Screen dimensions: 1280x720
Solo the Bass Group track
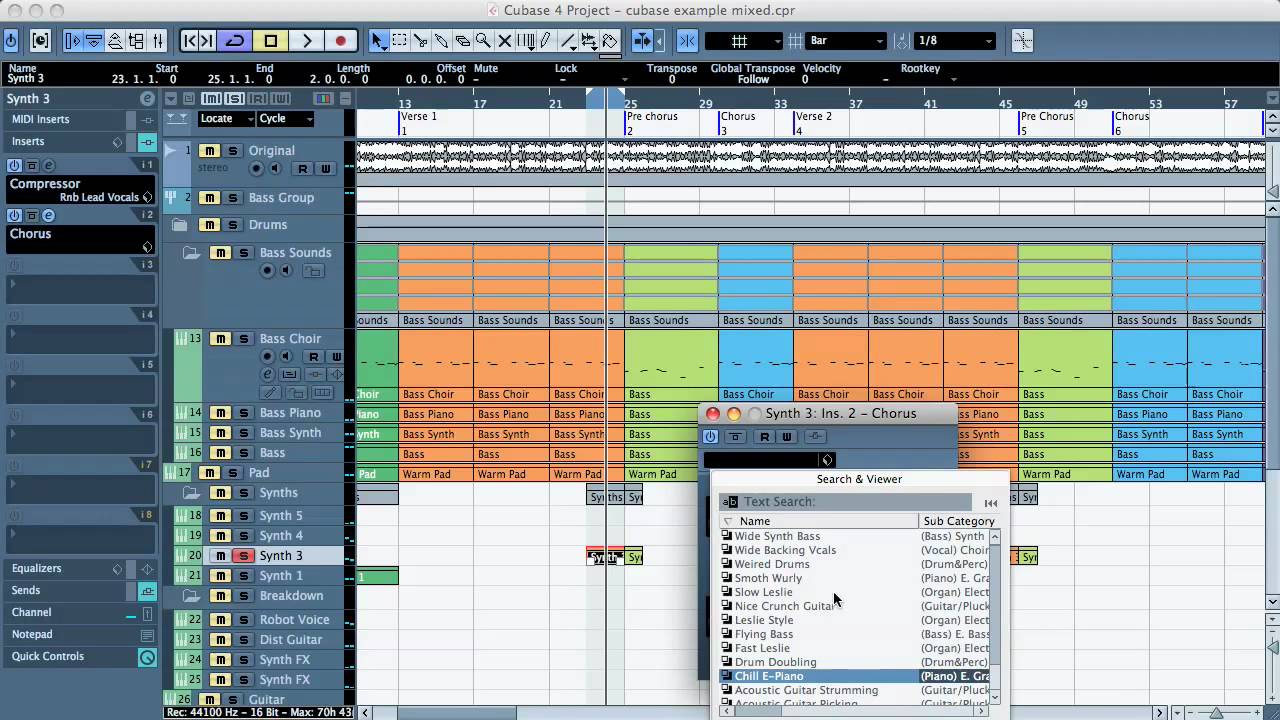point(233,198)
